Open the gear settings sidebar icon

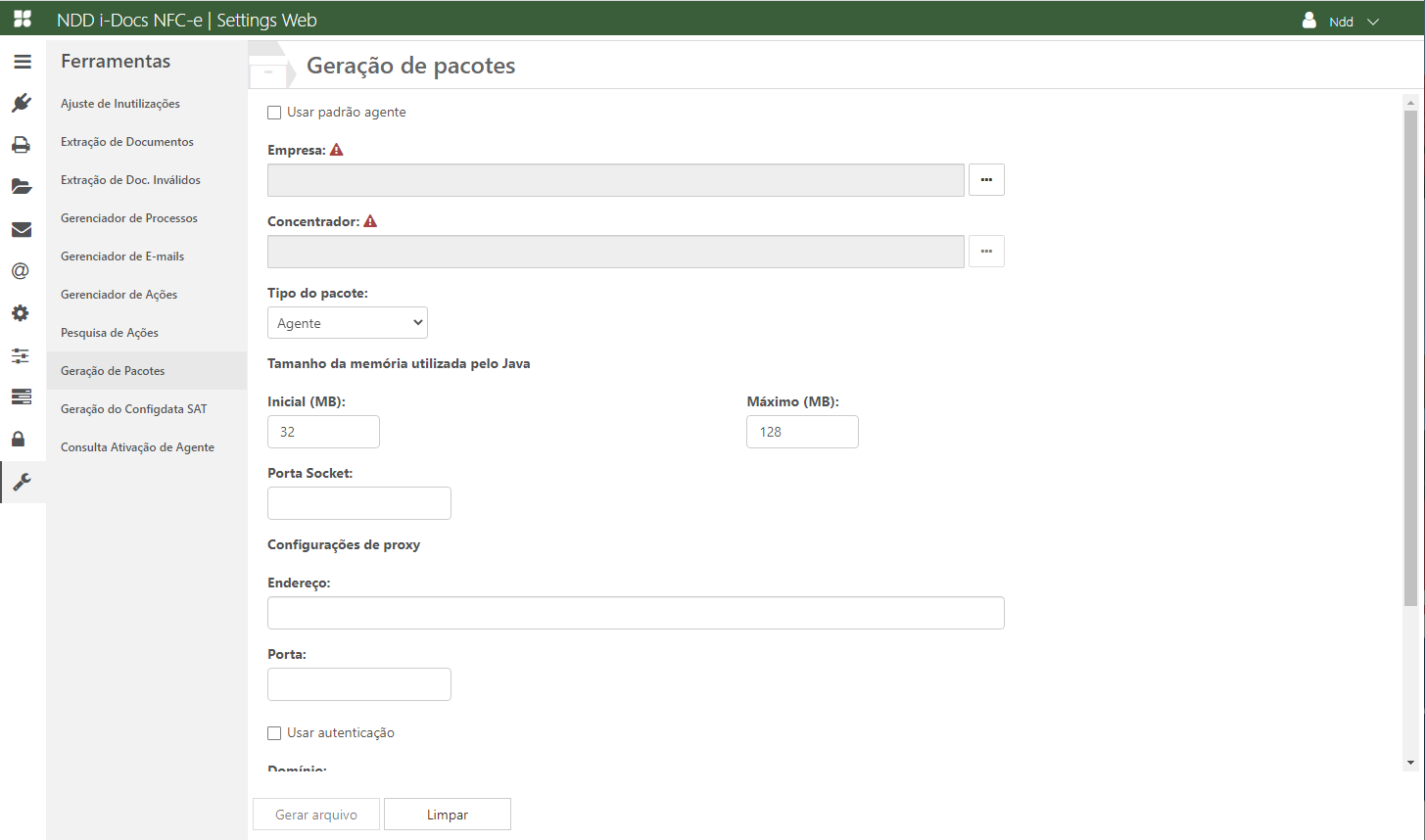[x=22, y=313]
